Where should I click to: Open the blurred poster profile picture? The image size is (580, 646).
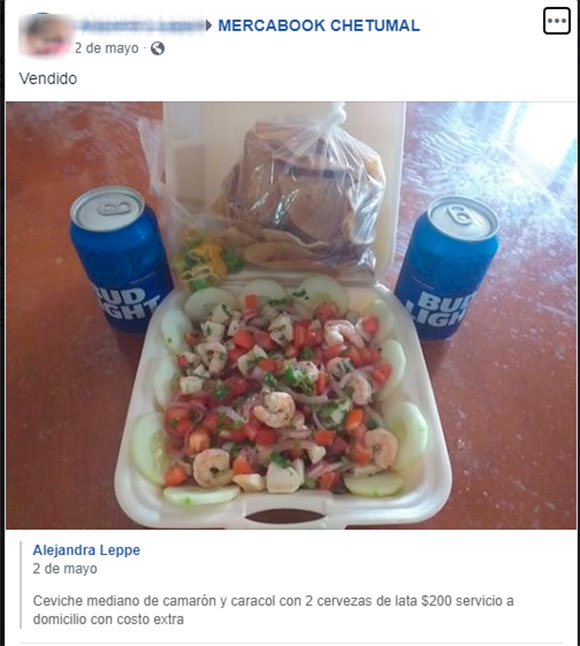[x=46, y=35]
